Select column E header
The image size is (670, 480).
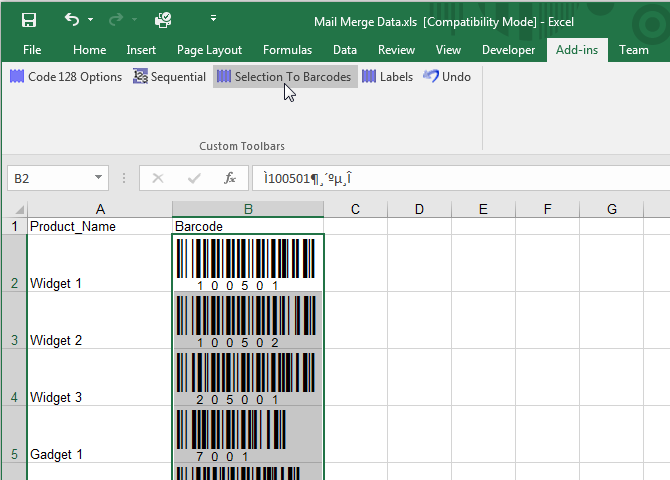pyautogui.click(x=483, y=209)
